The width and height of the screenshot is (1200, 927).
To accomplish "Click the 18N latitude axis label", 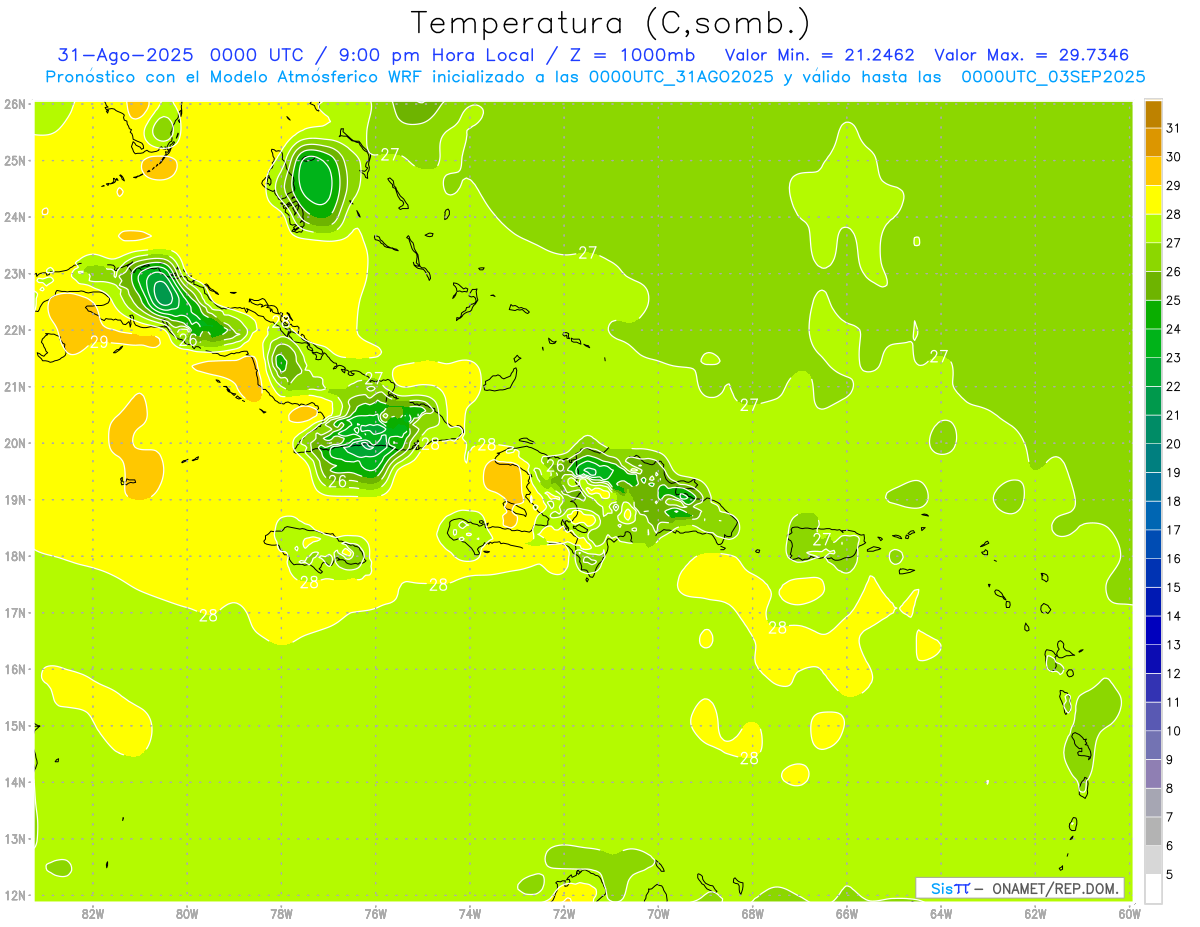I will coord(15,556).
